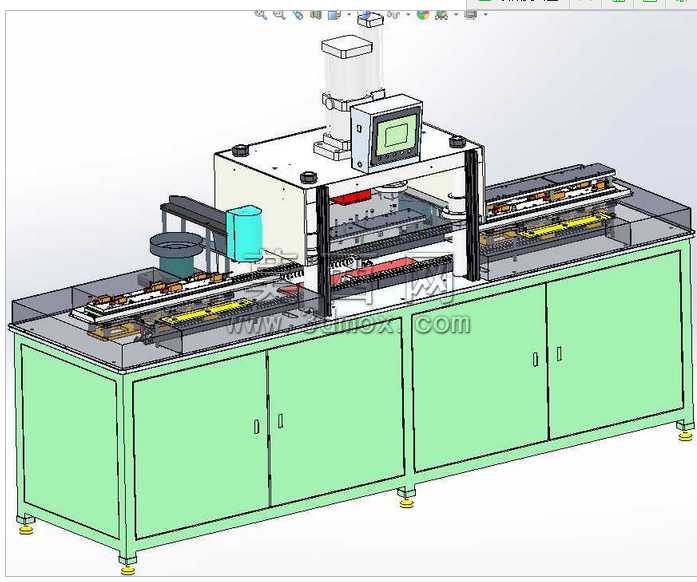Click the Apply Scene icon

click(x=441, y=15)
